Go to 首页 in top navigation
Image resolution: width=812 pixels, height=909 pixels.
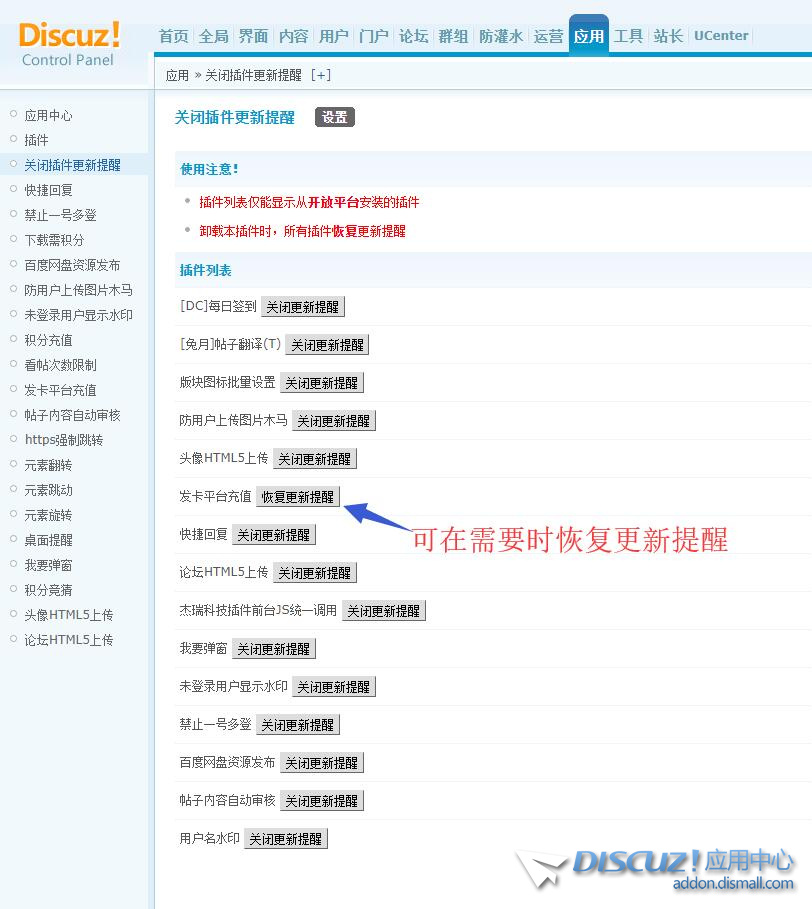[x=173, y=36]
